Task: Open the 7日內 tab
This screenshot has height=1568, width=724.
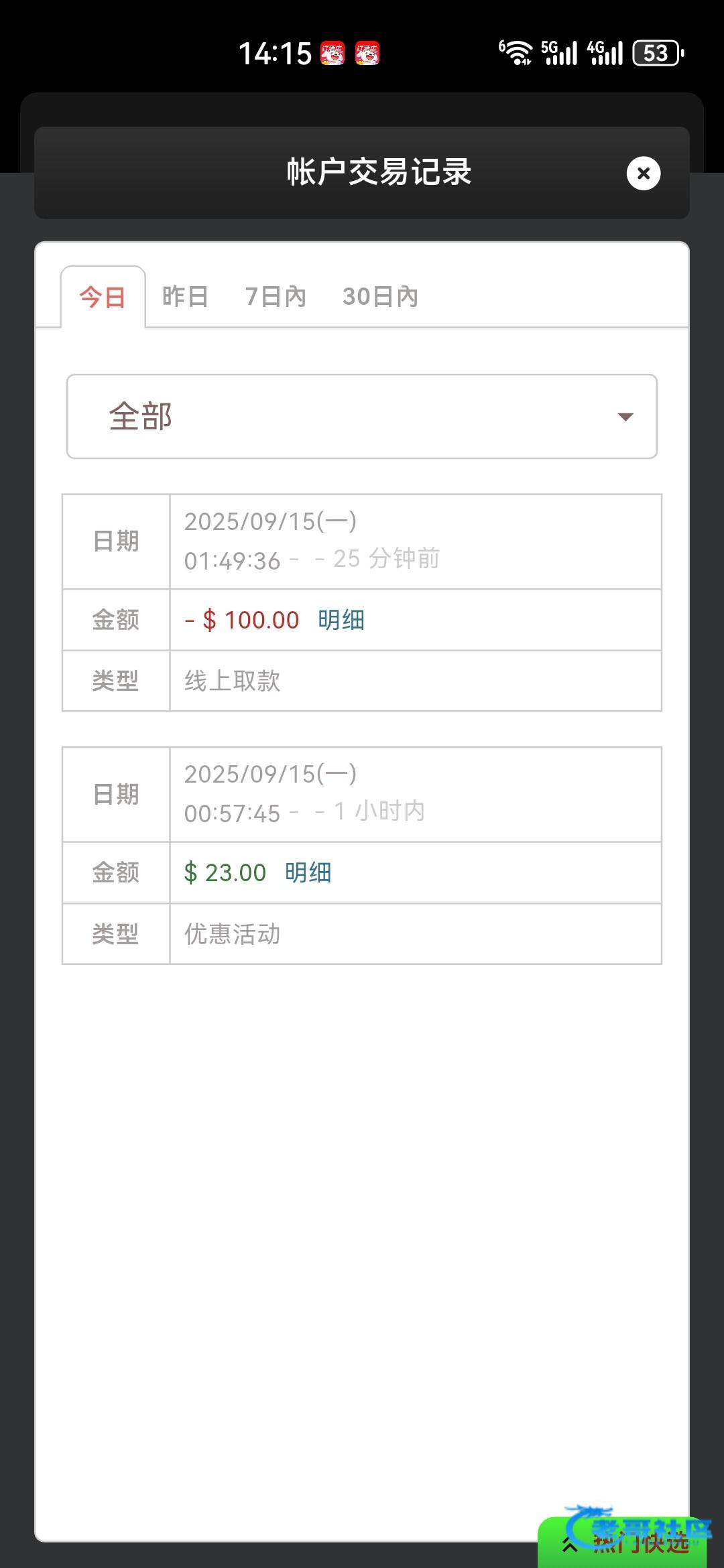Action: point(276,296)
